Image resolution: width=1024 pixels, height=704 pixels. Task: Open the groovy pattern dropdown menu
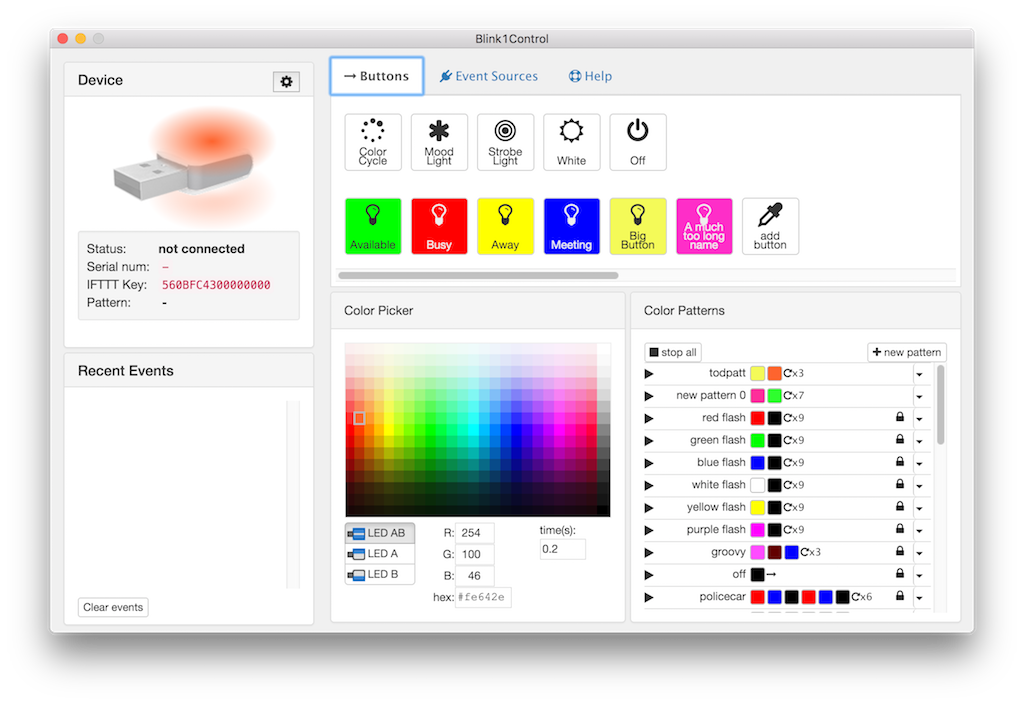click(920, 553)
